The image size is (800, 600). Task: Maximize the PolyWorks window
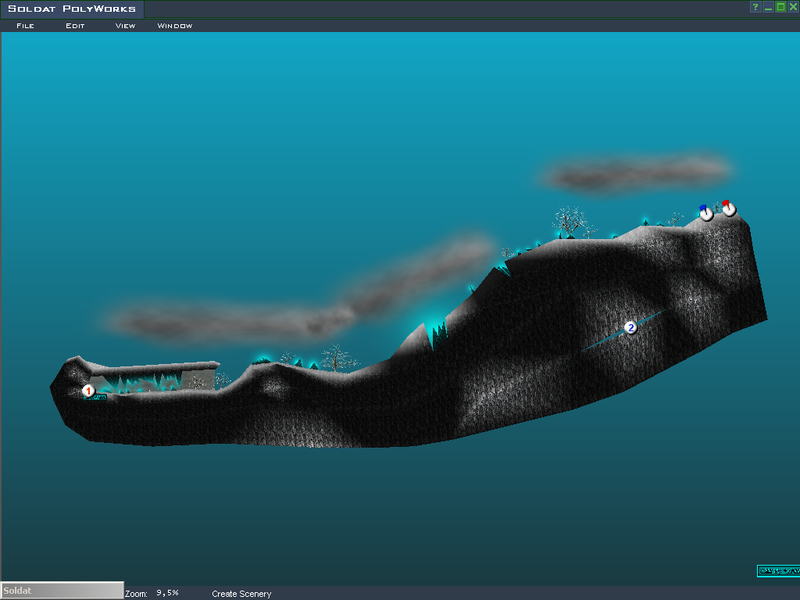[781, 7]
